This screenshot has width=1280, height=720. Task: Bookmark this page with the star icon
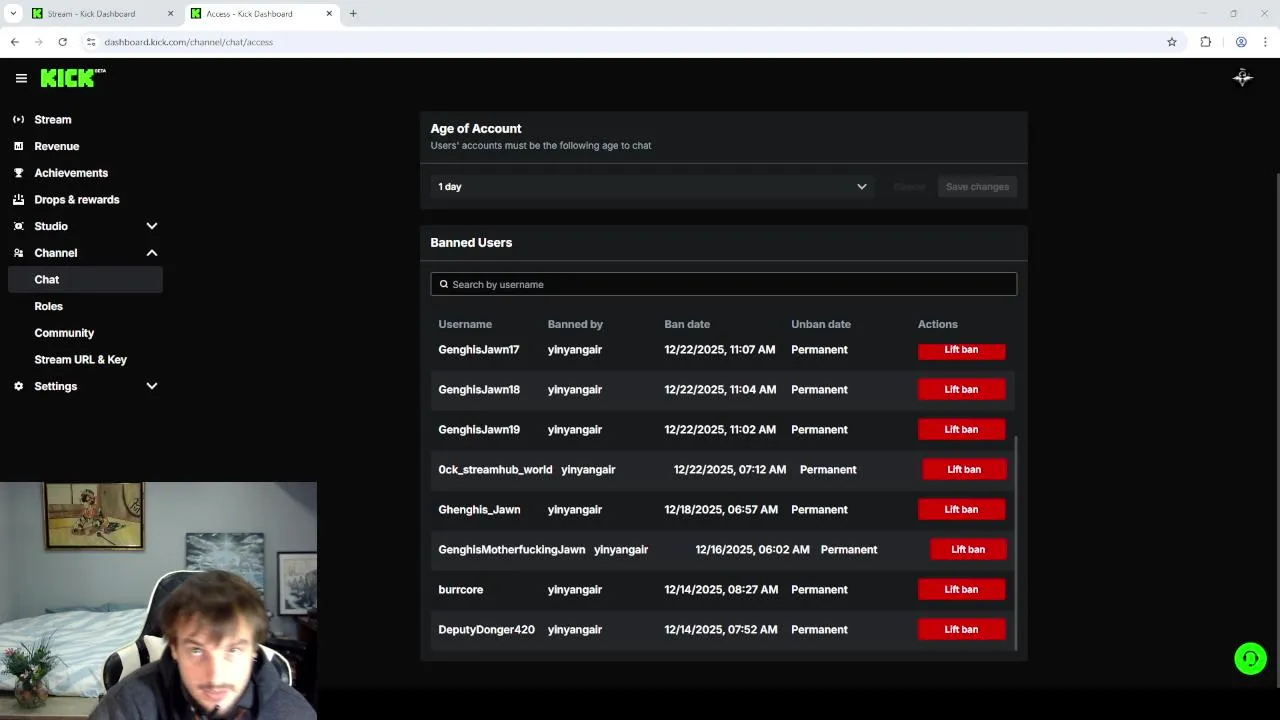click(x=1172, y=42)
